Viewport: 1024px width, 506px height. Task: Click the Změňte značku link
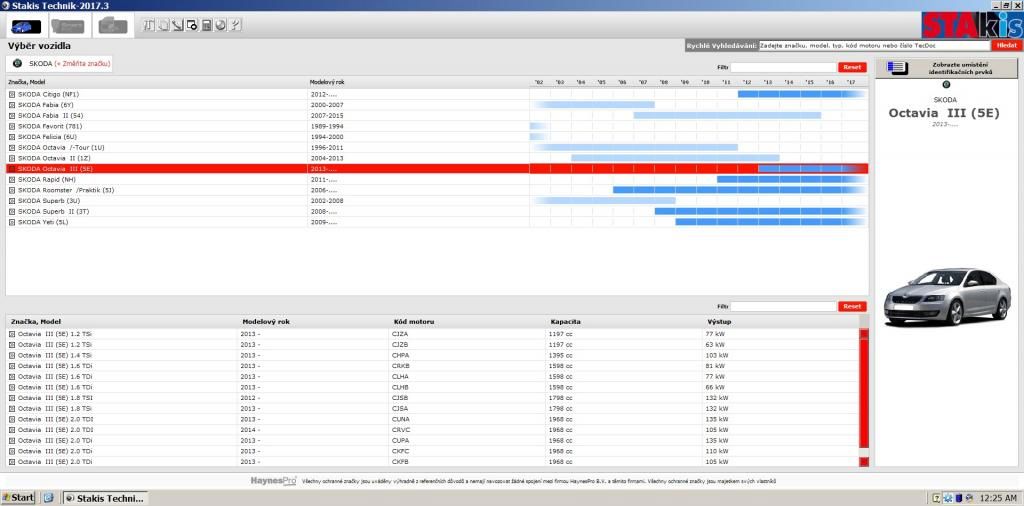point(84,63)
